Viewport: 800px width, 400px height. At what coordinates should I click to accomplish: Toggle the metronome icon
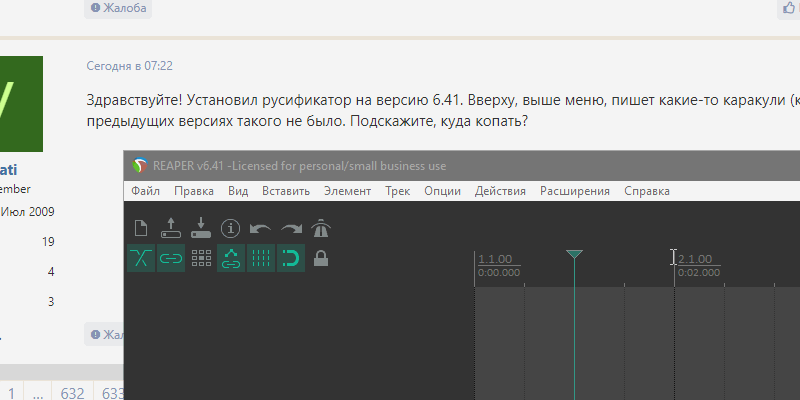321,228
